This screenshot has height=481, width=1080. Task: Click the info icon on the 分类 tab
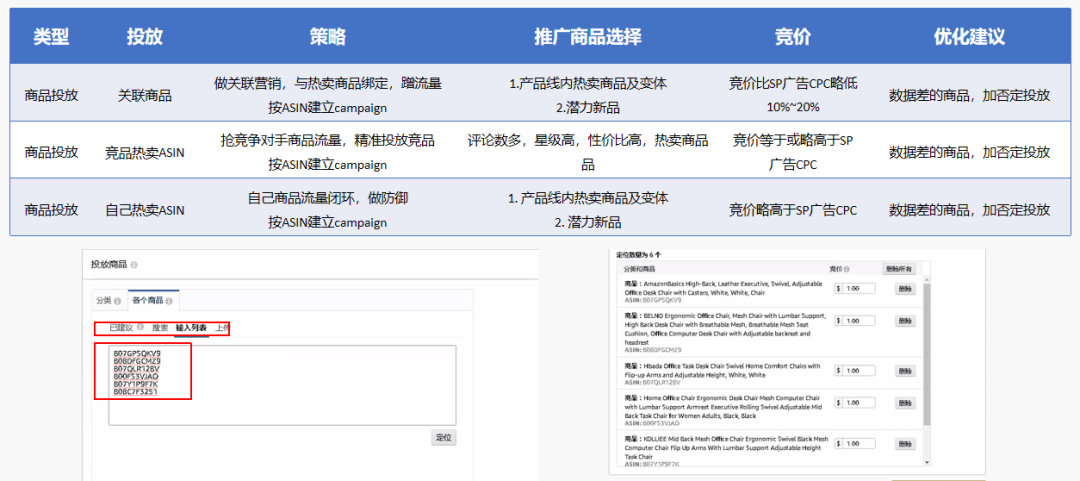tap(118, 301)
